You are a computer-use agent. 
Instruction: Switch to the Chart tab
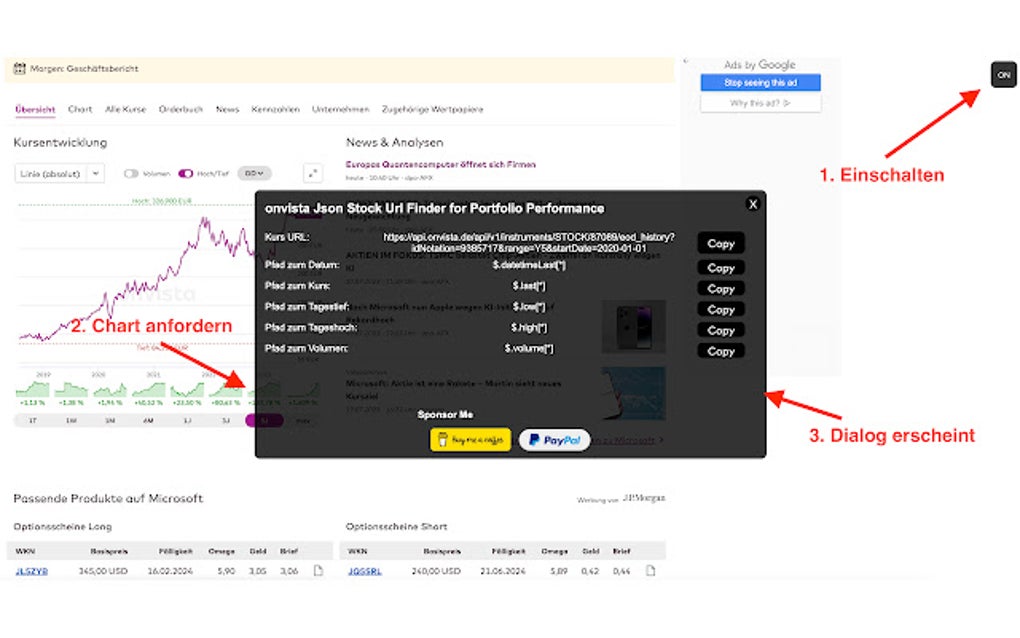tap(79, 109)
